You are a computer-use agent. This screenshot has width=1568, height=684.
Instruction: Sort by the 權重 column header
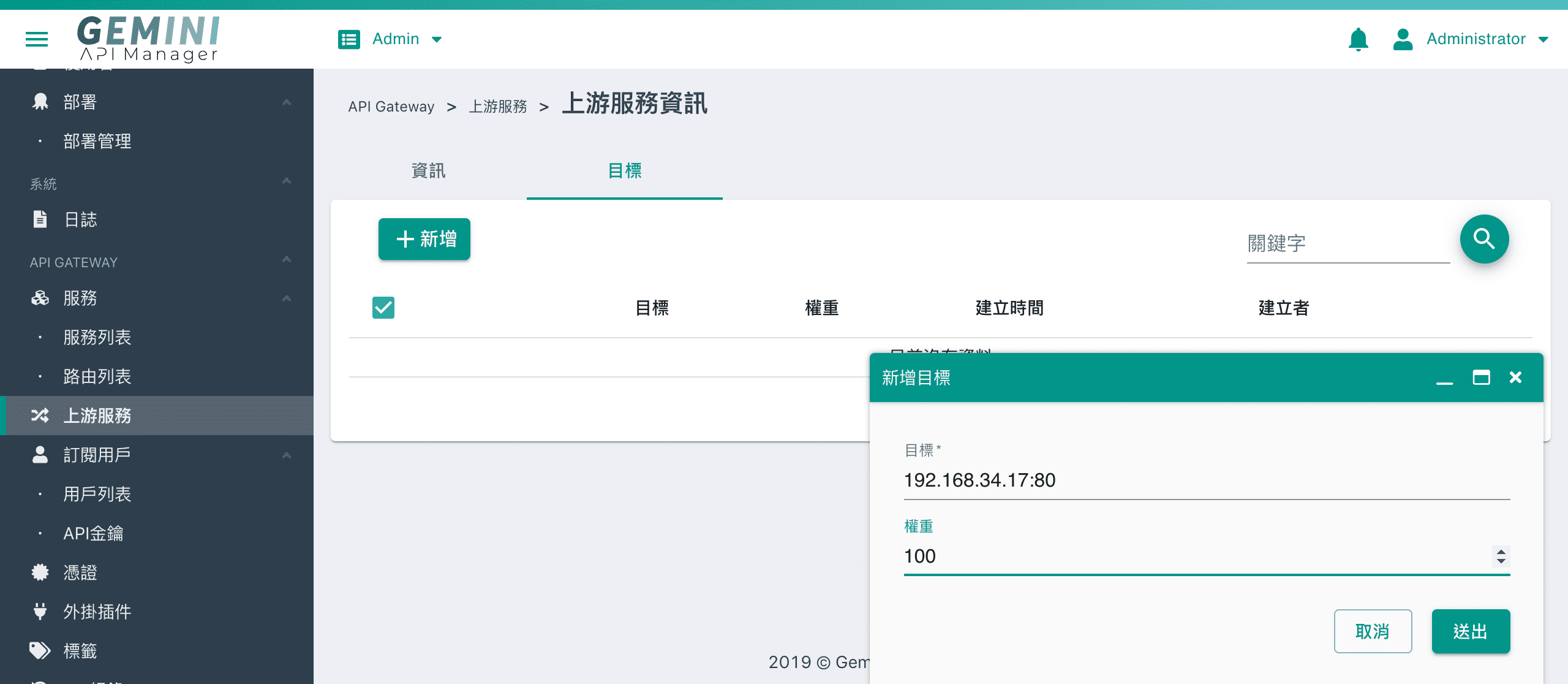click(x=822, y=308)
